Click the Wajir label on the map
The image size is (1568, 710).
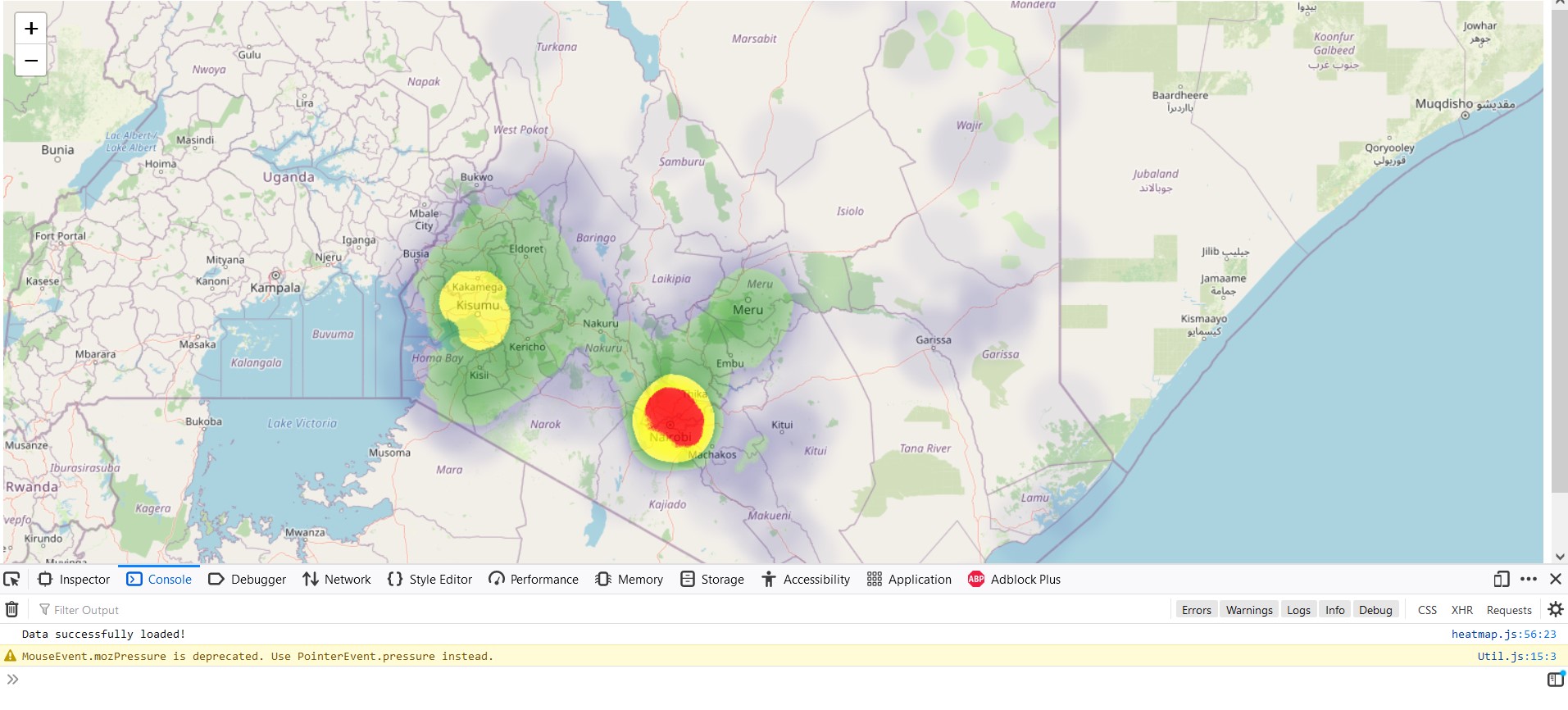click(x=969, y=125)
